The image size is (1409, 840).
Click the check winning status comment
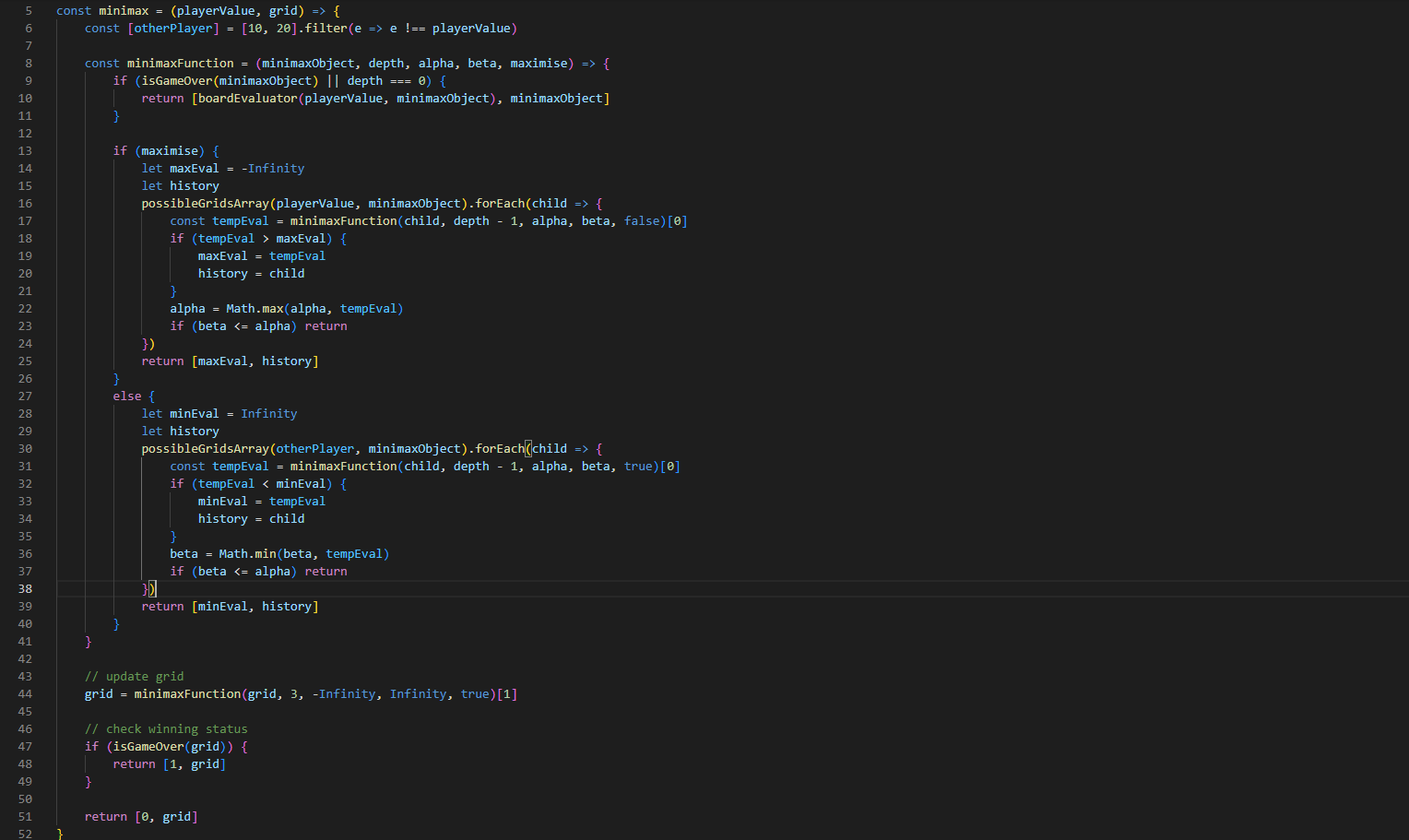coord(166,728)
